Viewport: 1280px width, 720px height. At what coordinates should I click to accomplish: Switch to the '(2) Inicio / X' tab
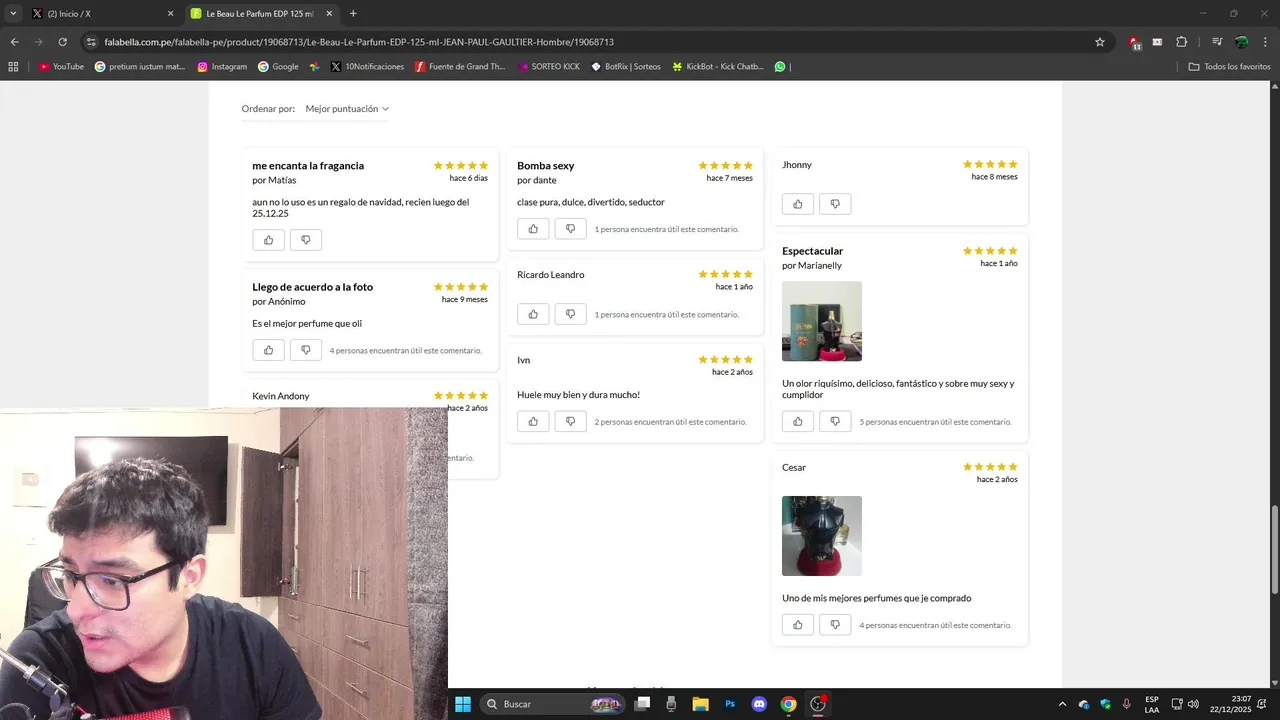pos(103,14)
